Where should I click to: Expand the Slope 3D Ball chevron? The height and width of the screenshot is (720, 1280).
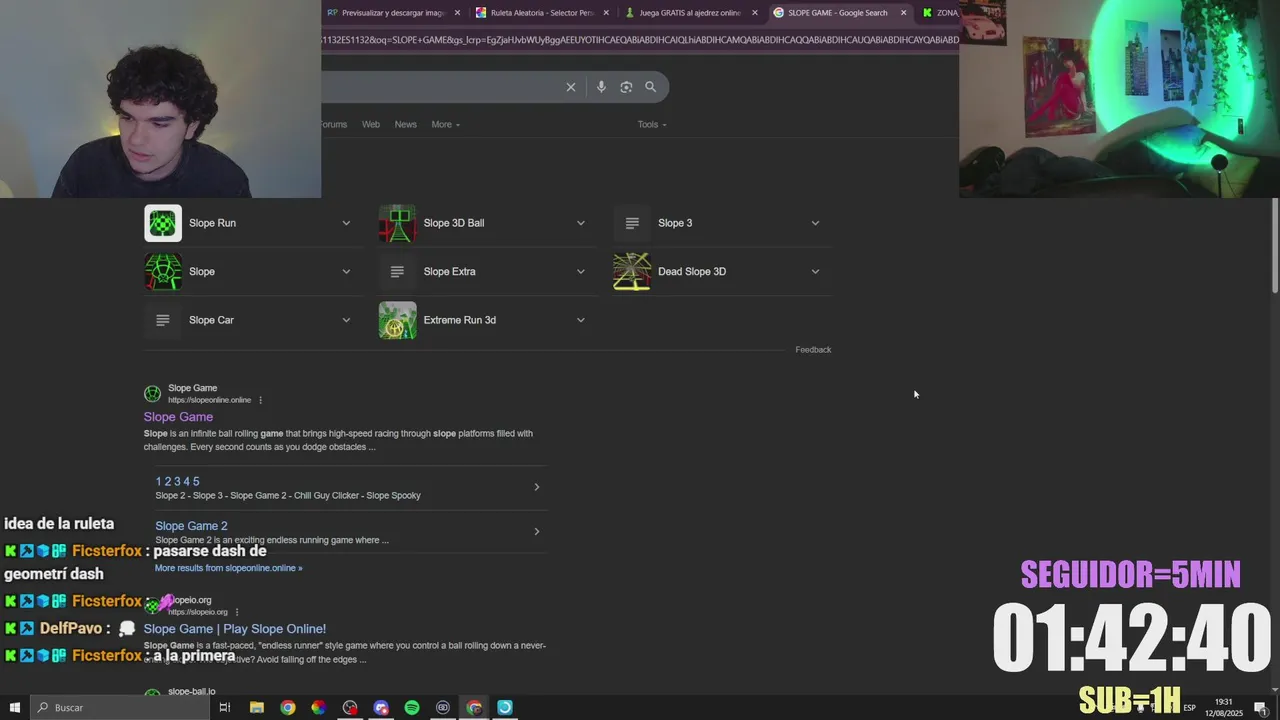click(581, 223)
